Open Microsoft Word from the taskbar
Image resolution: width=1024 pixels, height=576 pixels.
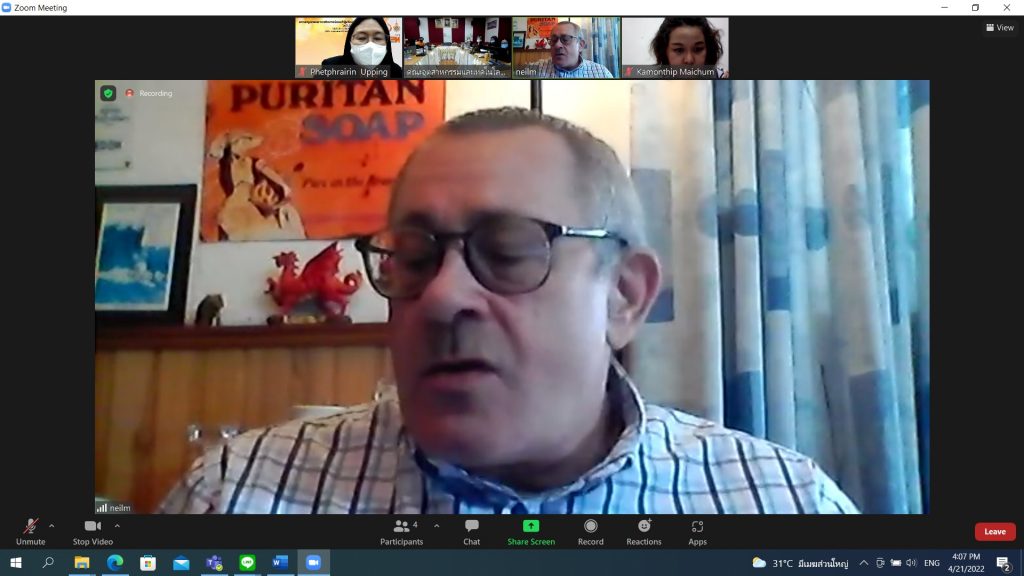pos(280,563)
